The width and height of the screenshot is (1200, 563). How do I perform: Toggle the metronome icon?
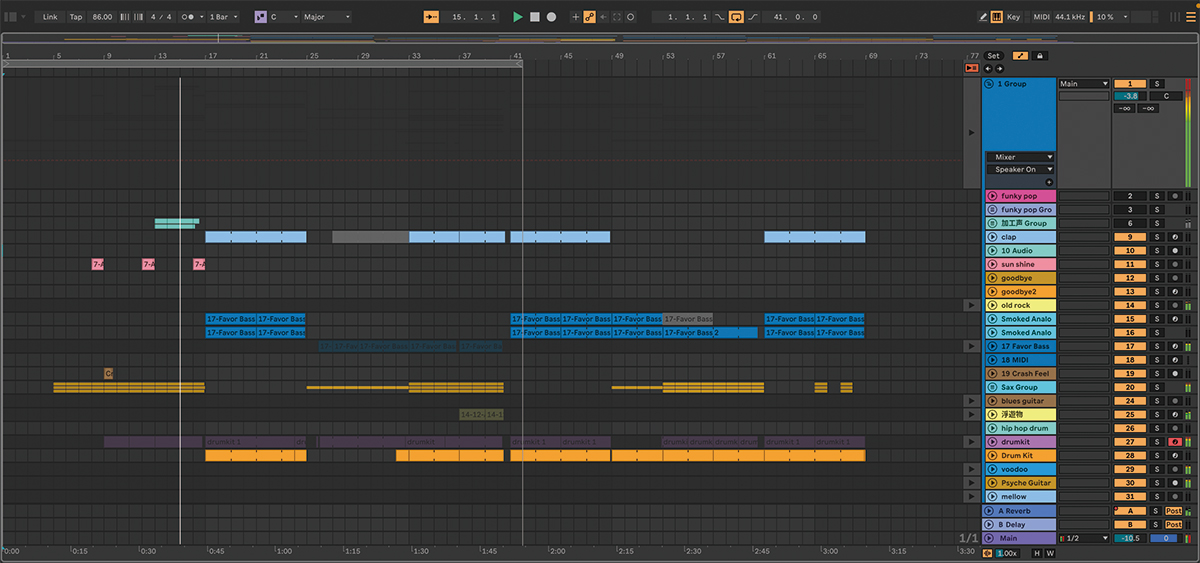point(188,17)
